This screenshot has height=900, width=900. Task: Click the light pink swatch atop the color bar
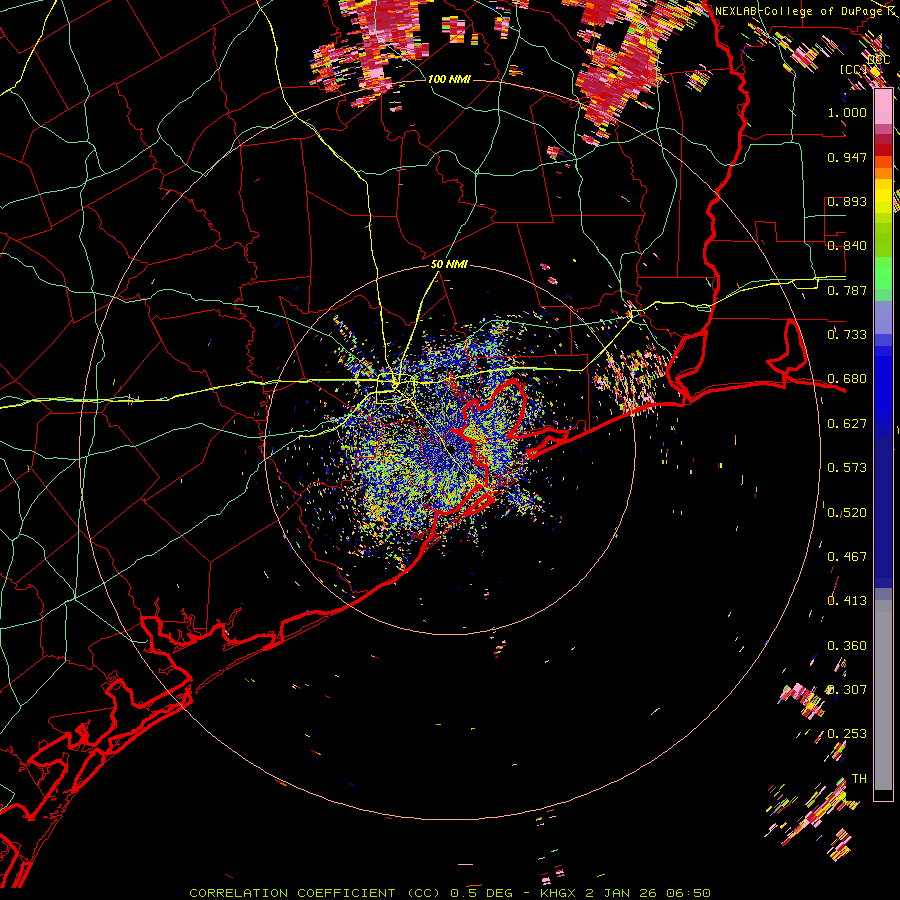[x=883, y=106]
